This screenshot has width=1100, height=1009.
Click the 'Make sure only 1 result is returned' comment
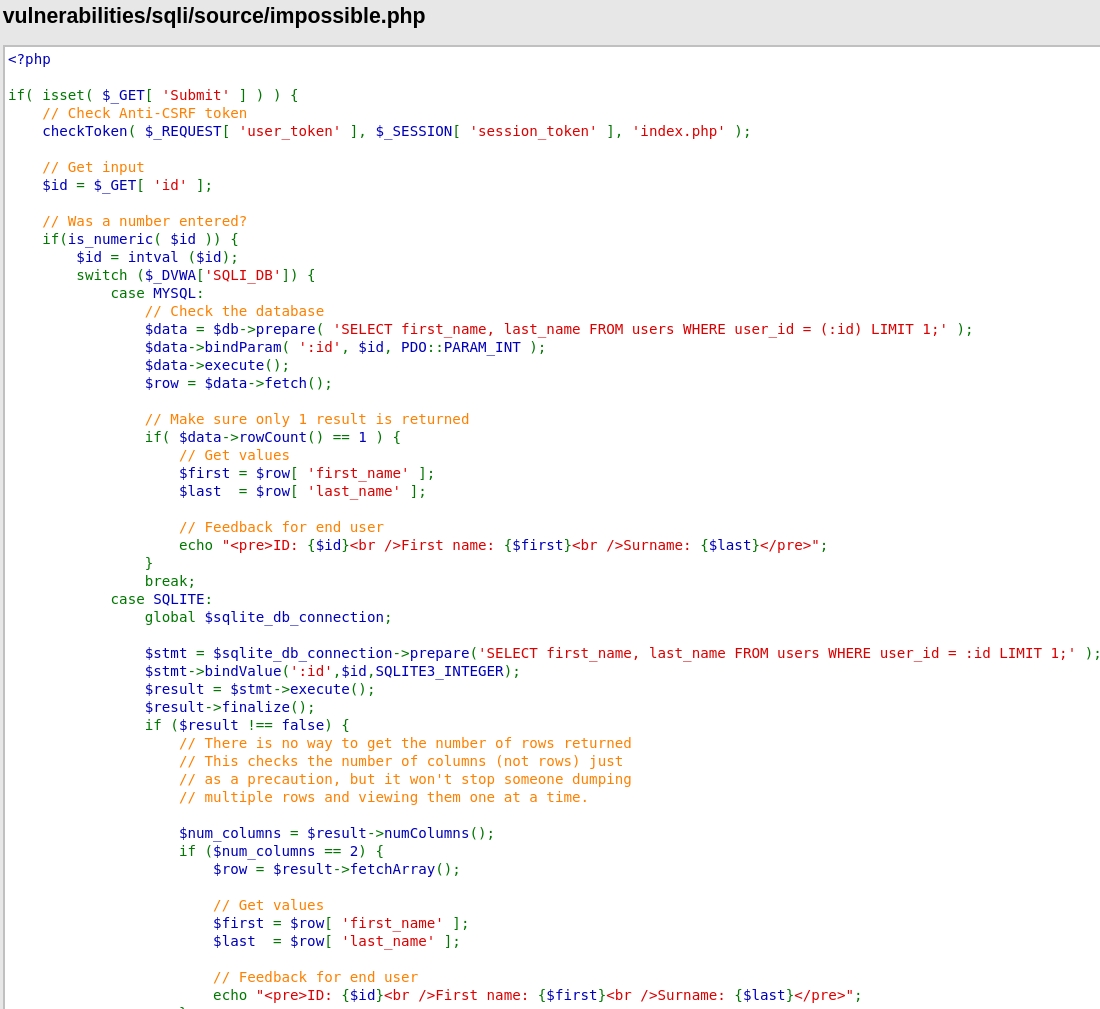[x=306, y=419]
